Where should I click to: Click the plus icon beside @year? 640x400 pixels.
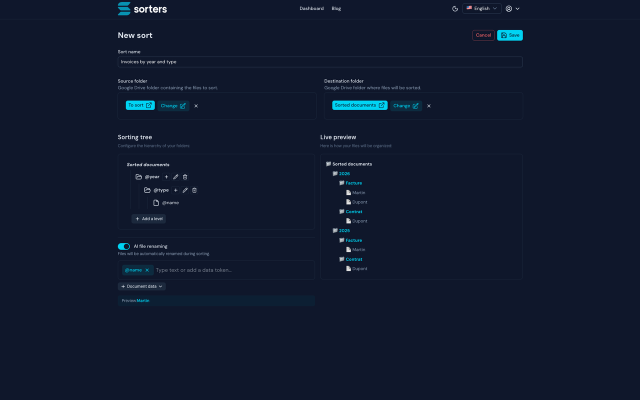[166, 177]
